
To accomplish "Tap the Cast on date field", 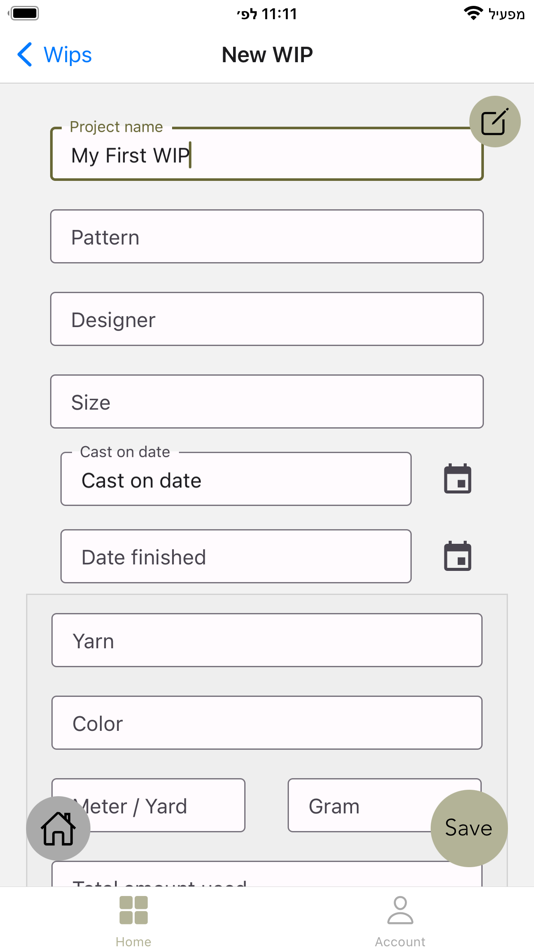I will pyautogui.click(x=236, y=479).
